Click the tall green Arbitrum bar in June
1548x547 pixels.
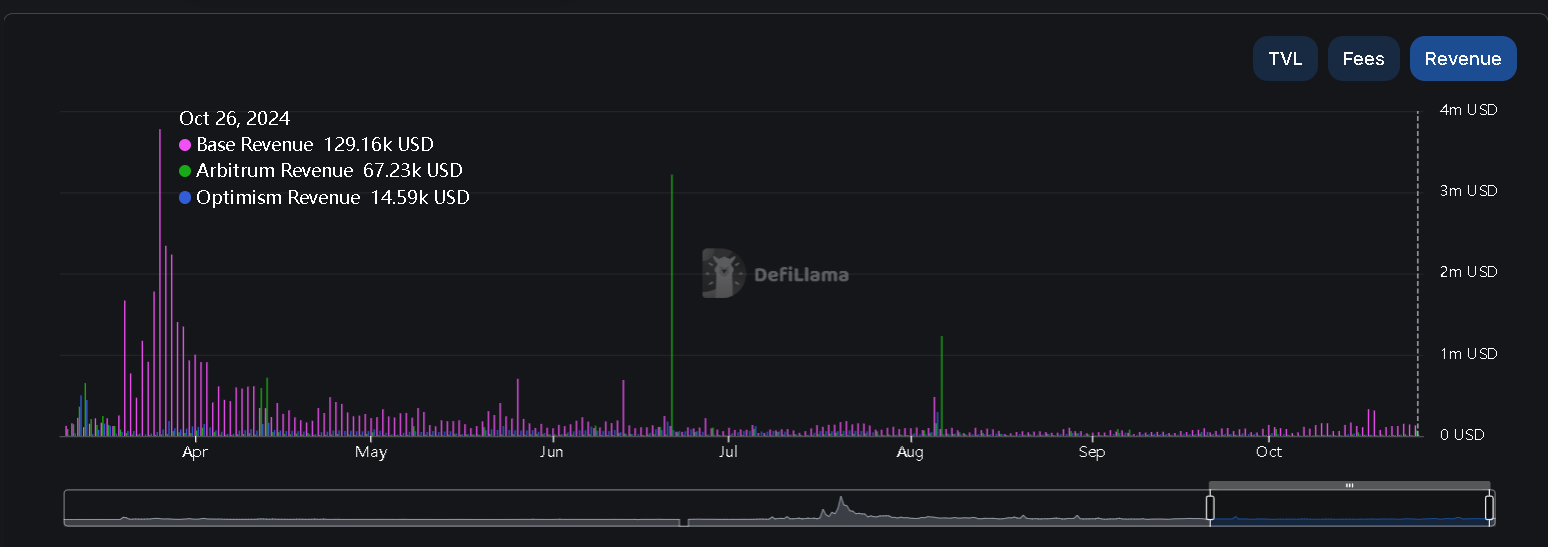[672, 304]
